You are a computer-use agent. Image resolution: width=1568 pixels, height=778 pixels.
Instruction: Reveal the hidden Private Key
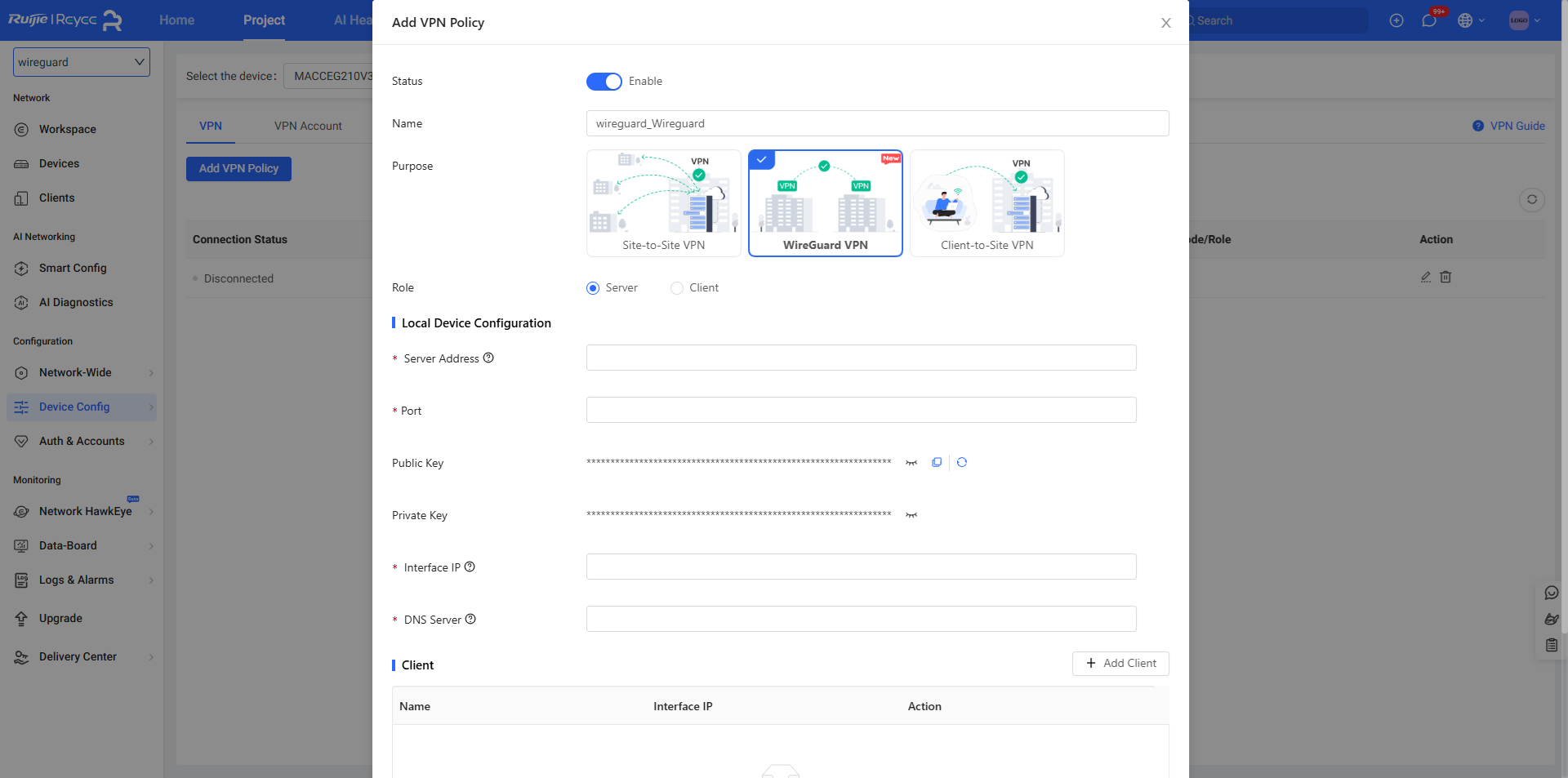[911, 515]
